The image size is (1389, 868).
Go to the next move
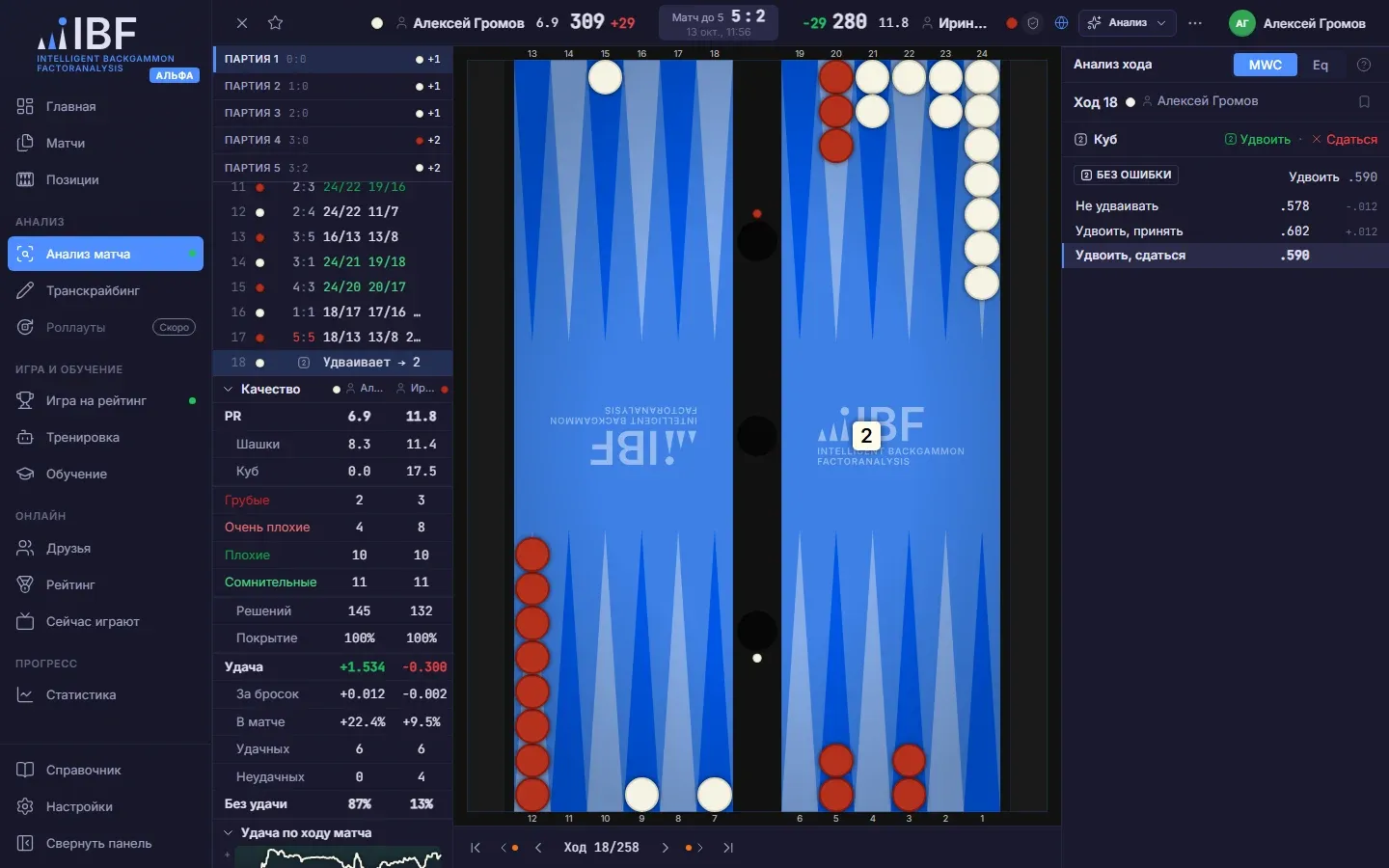665,848
